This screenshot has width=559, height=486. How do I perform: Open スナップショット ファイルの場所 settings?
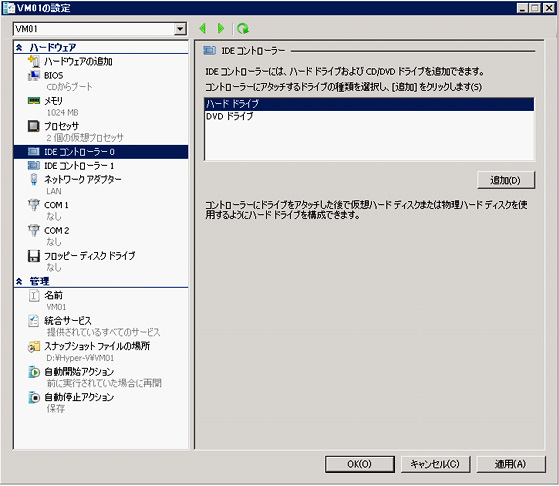pyautogui.click(x=97, y=346)
